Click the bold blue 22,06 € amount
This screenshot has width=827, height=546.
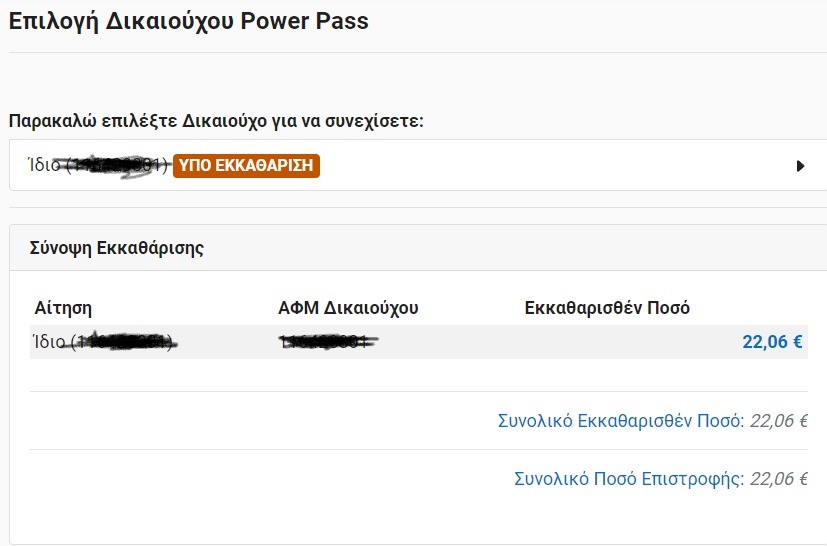[772, 342]
